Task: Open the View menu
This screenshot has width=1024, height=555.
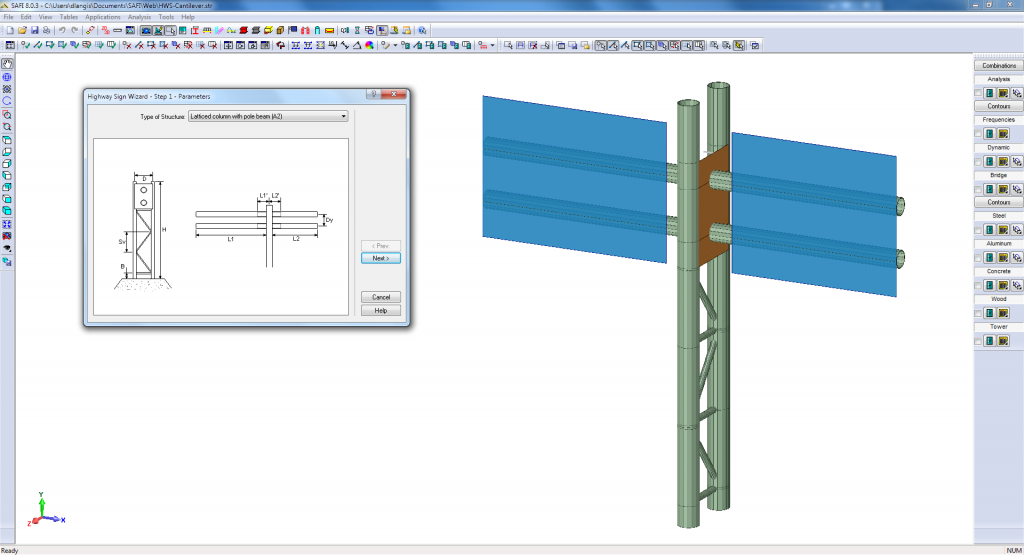Action: coord(45,17)
